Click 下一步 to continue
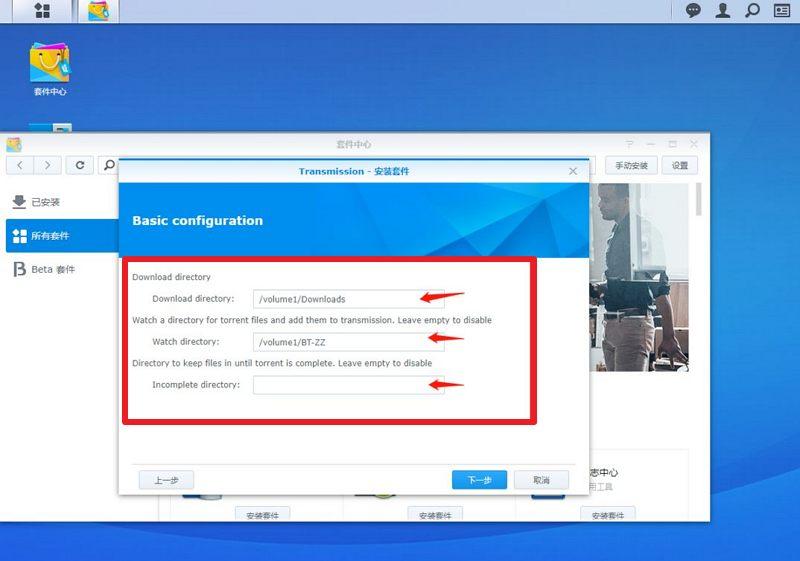The height and width of the screenshot is (561, 800). pyautogui.click(x=480, y=480)
